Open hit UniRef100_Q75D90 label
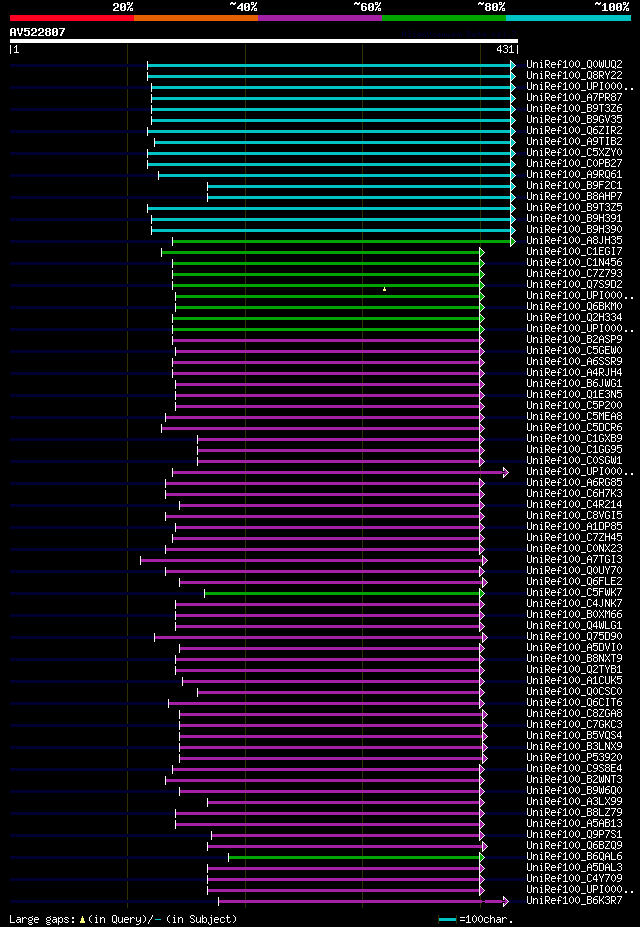 click(574, 638)
